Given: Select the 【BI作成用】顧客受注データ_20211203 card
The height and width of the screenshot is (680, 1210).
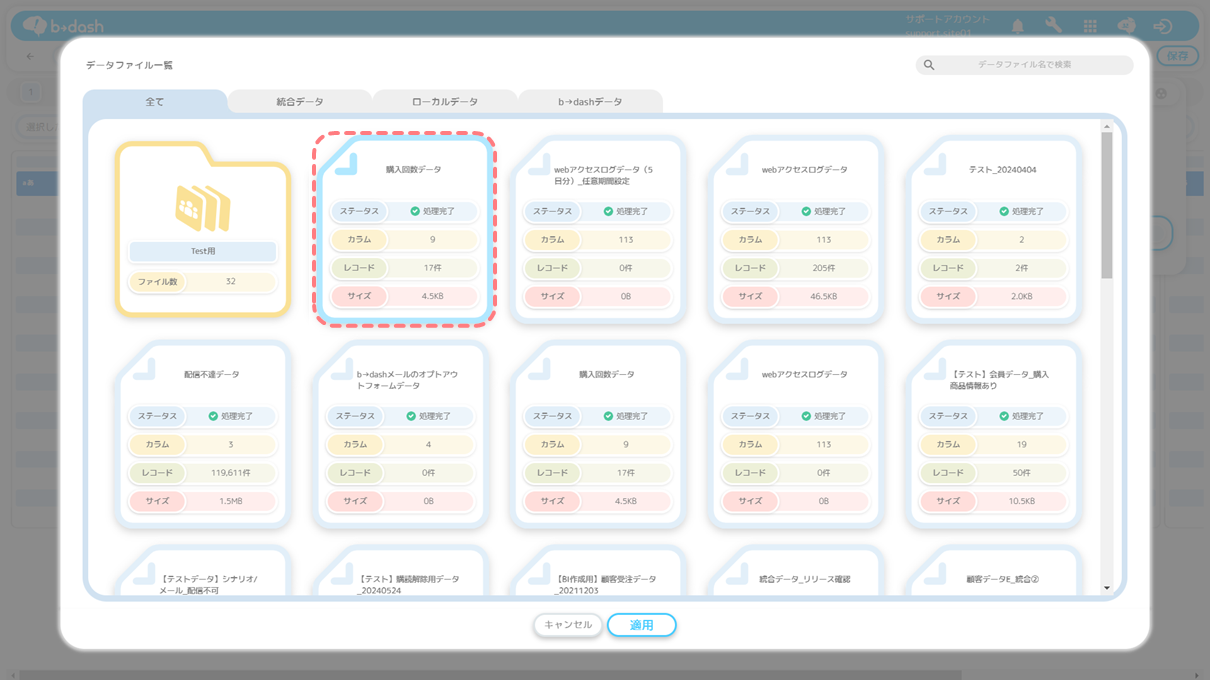Looking at the screenshot, I should [599, 571].
